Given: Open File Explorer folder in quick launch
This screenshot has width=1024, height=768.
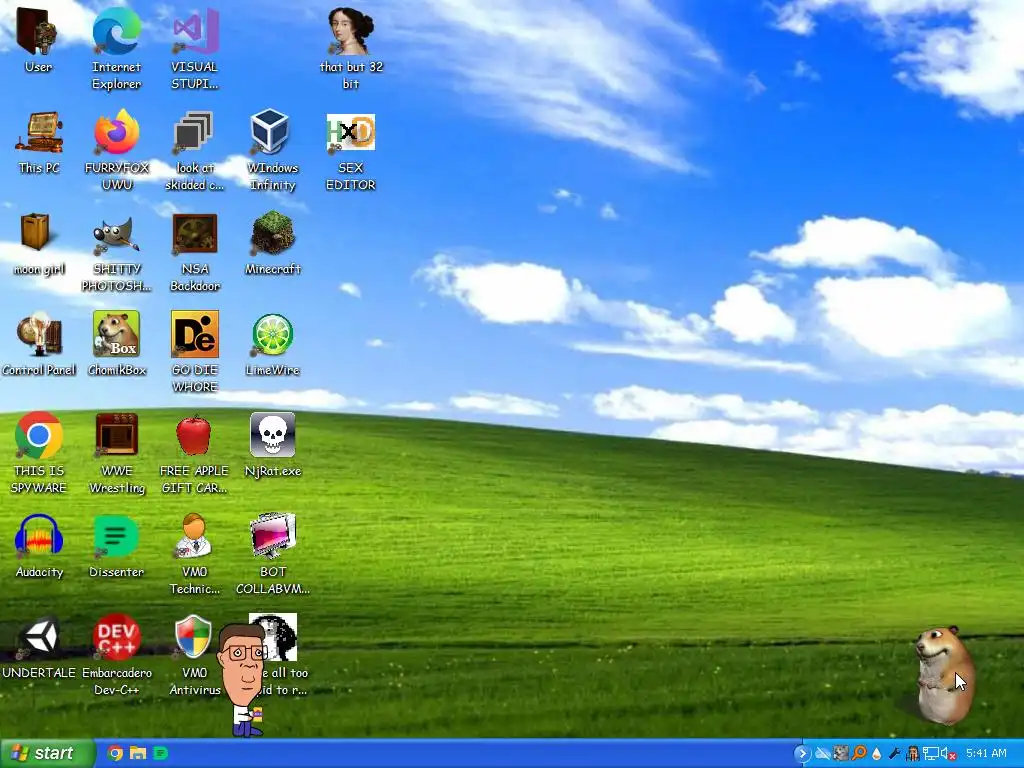Looking at the screenshot, I should point(138,754).
